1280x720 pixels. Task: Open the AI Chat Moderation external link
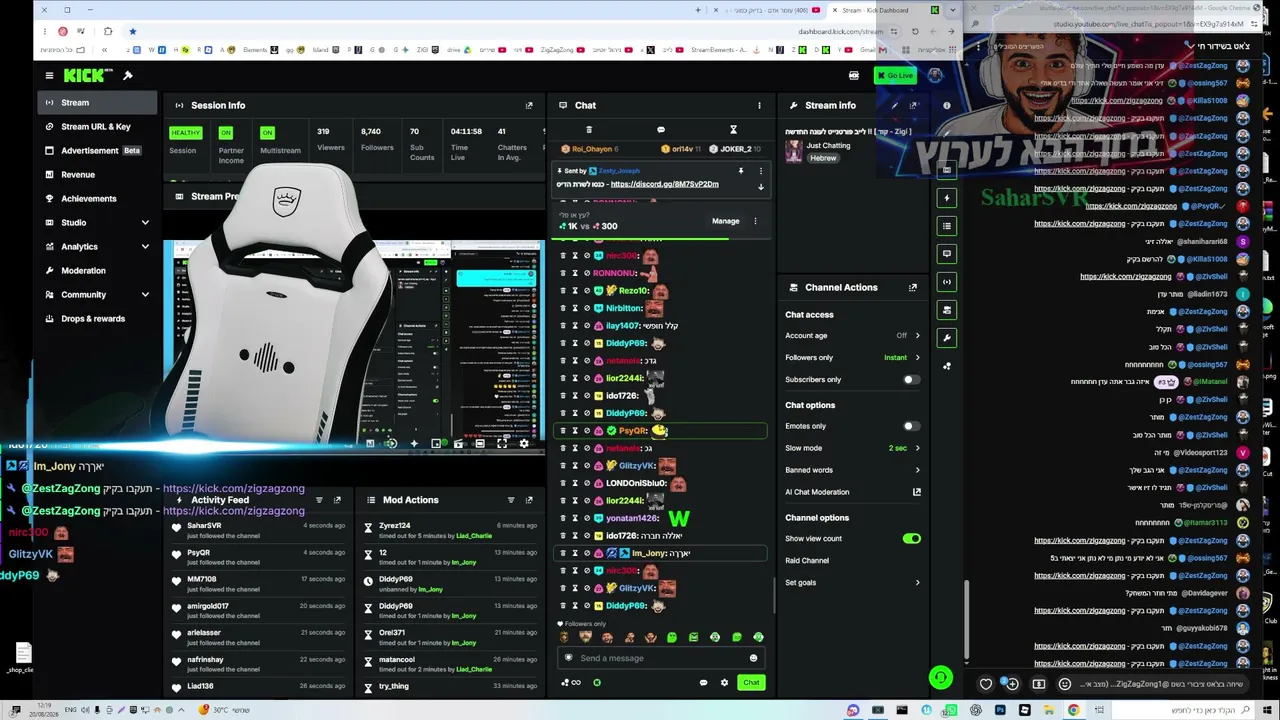click(917, 492)
